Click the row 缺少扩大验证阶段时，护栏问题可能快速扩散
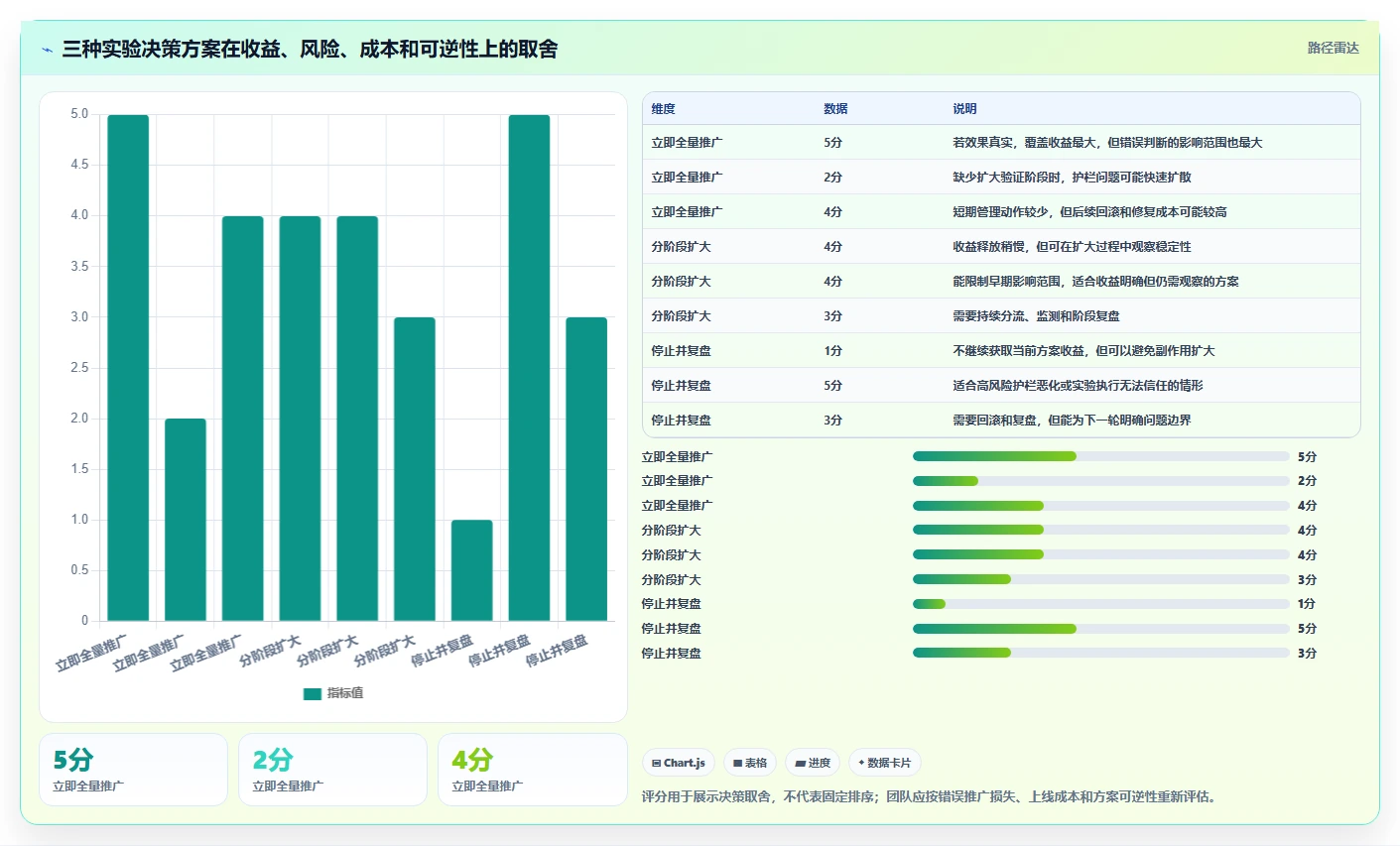Image resolution: width=1400 pixels, height=846 pixels. tap(1001, 178)
